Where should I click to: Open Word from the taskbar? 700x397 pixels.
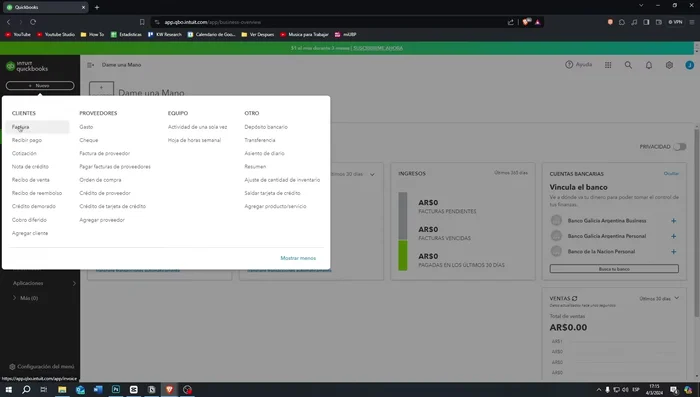click(x=98, y=389)
